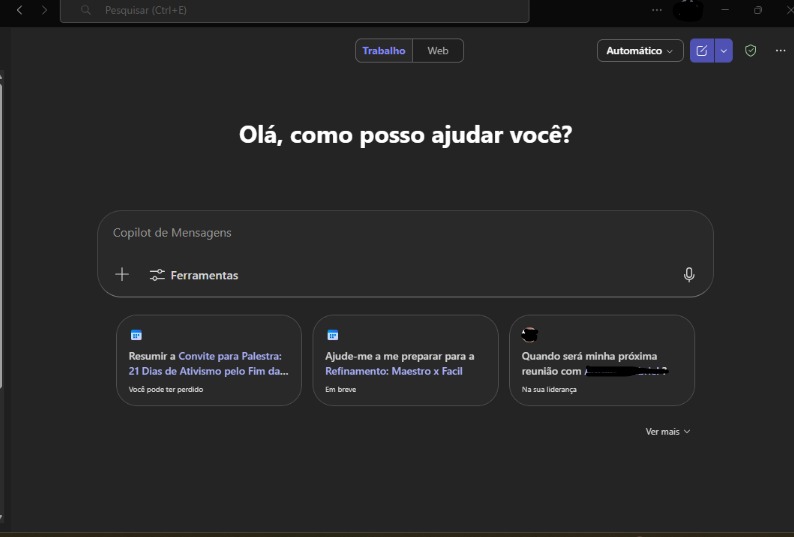Open title bar more options ellipsis
Screen dimensions: 794x537
(x=657, y=10)
